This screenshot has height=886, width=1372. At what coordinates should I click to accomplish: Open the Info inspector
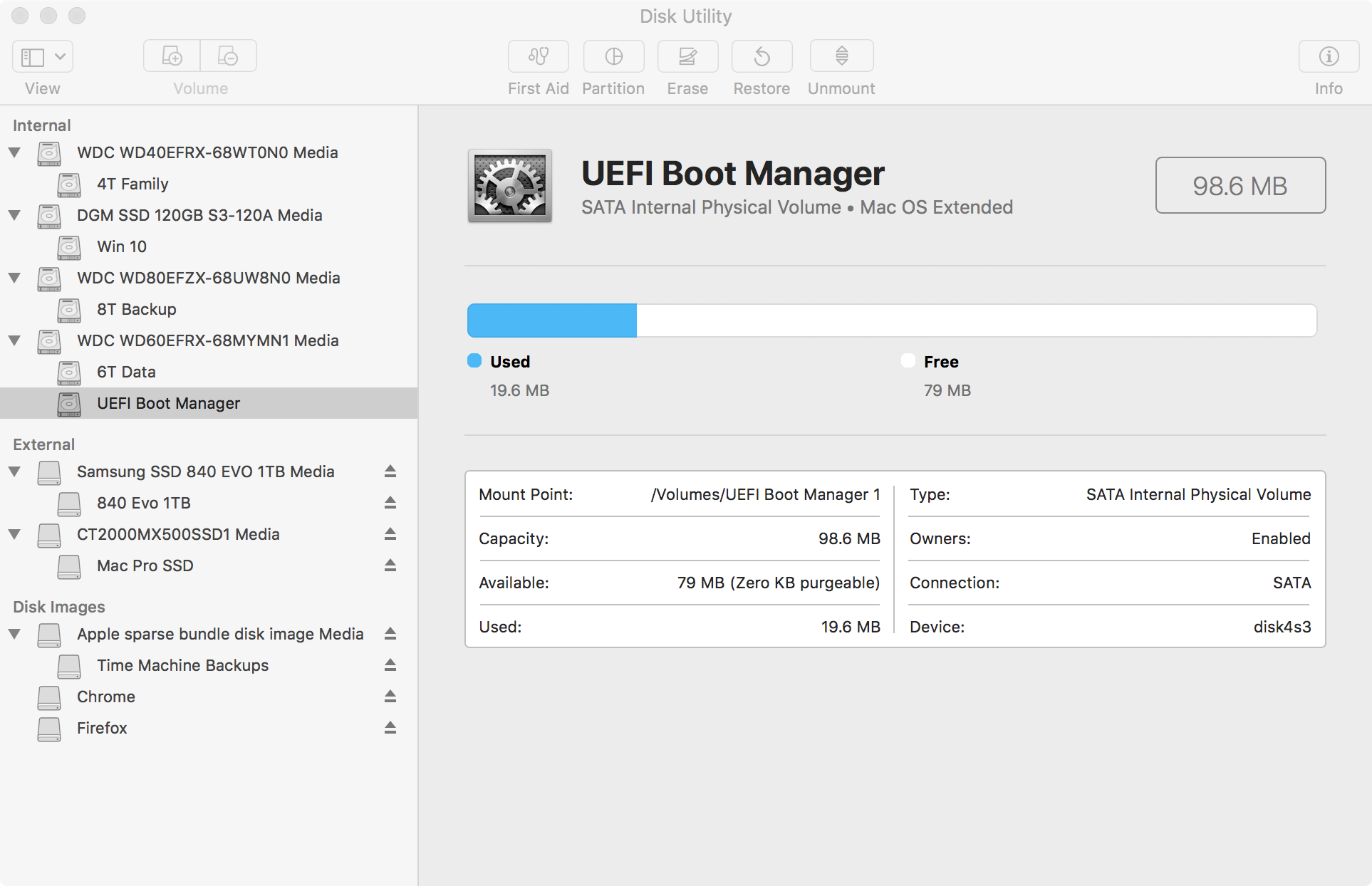[x=1329, y=56]
